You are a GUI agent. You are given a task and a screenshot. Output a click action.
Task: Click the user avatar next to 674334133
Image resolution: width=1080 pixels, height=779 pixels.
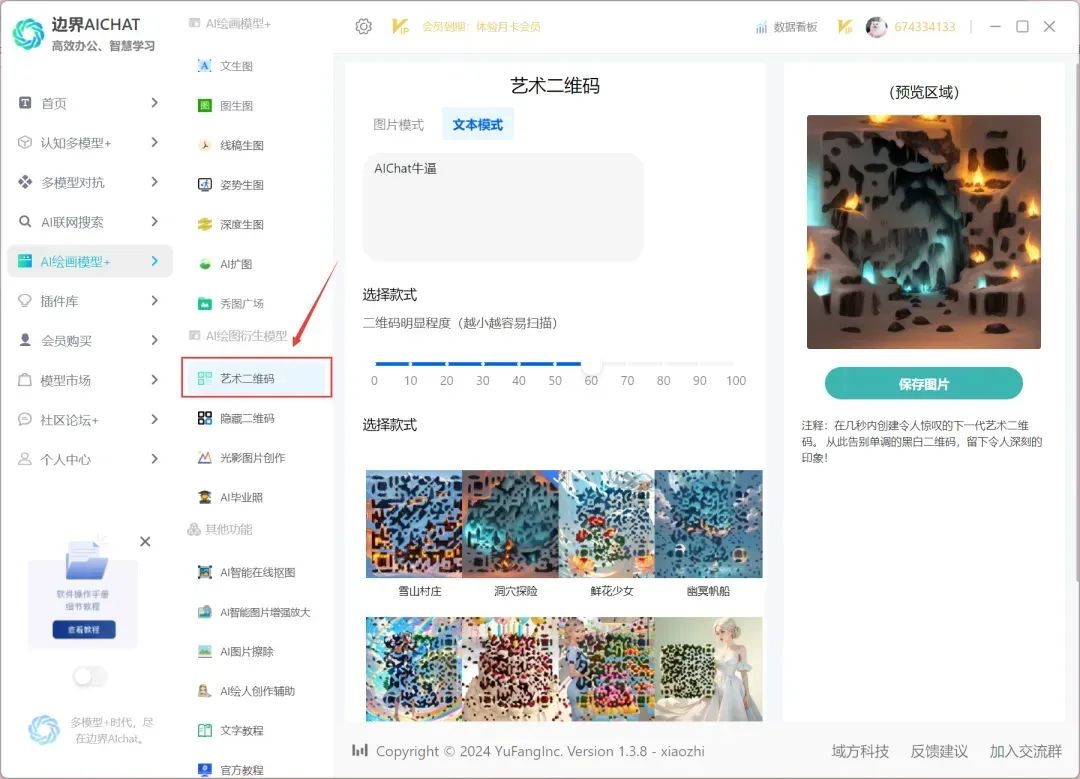click(x=876, y=27)
